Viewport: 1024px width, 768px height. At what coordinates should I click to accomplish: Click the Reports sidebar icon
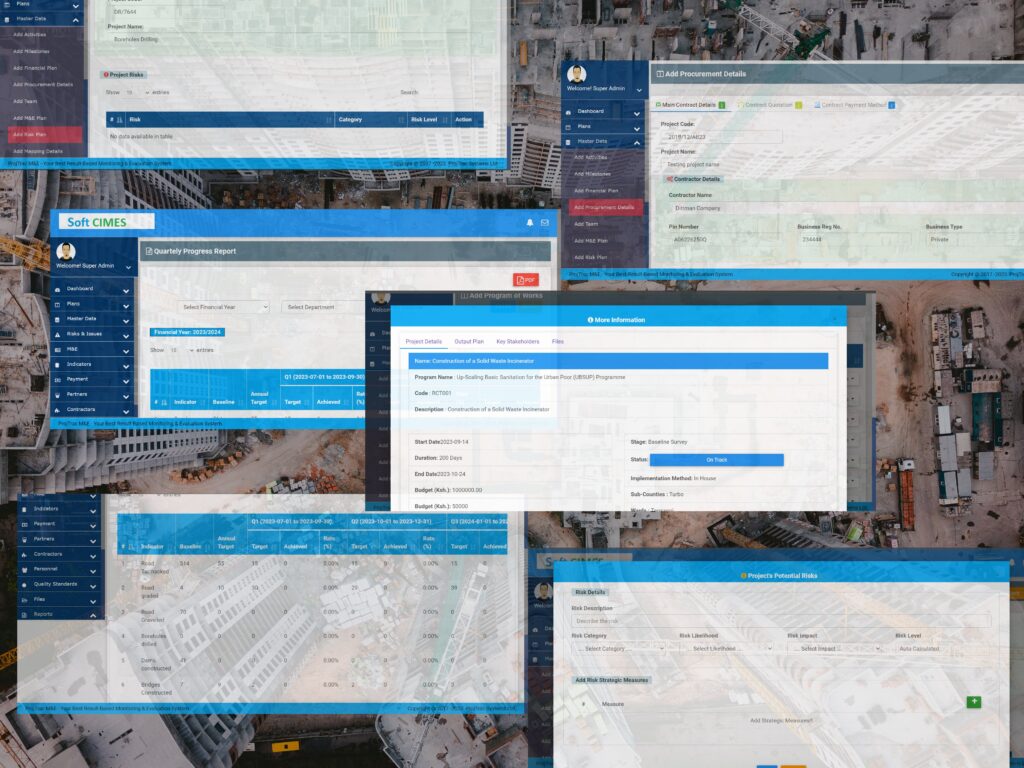point(24,613)
